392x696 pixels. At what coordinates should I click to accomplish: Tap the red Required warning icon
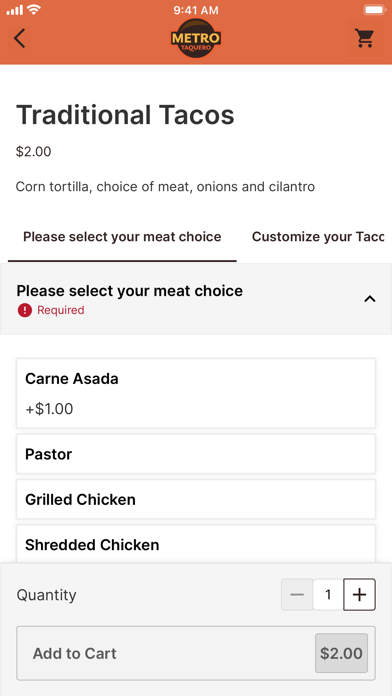(x=24, y=310)
